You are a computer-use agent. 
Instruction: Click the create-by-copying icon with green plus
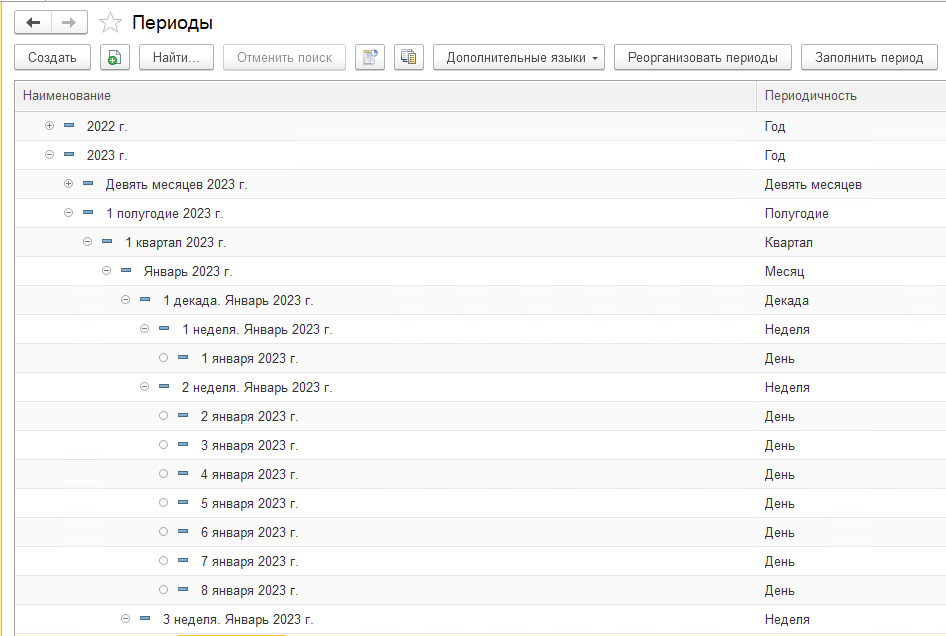[x=115, y=57]
